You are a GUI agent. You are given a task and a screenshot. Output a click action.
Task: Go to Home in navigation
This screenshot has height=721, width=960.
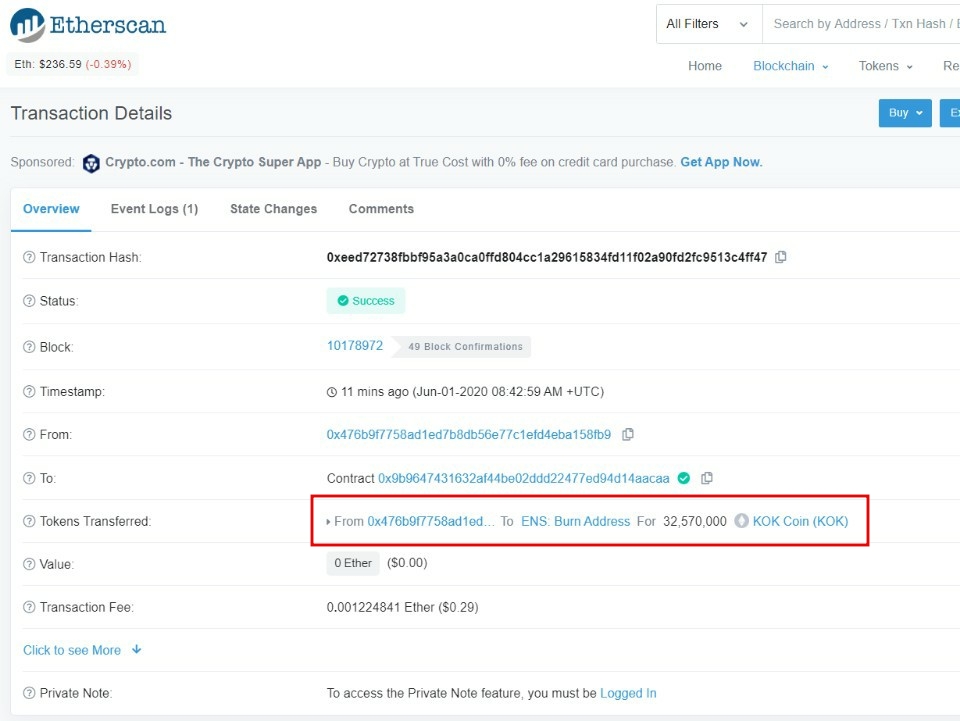point(705,66)
